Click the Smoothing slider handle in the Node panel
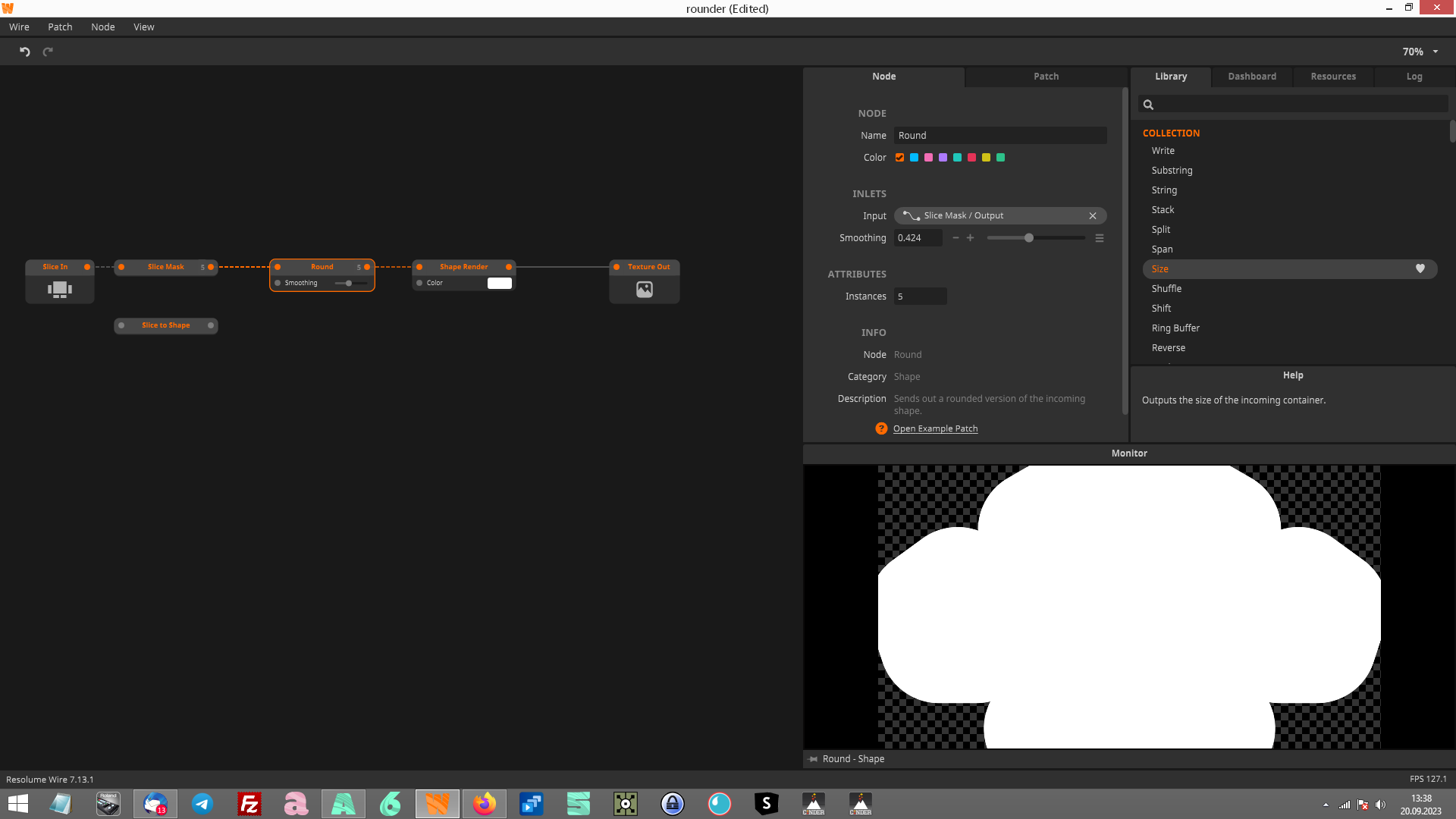 1028,238
